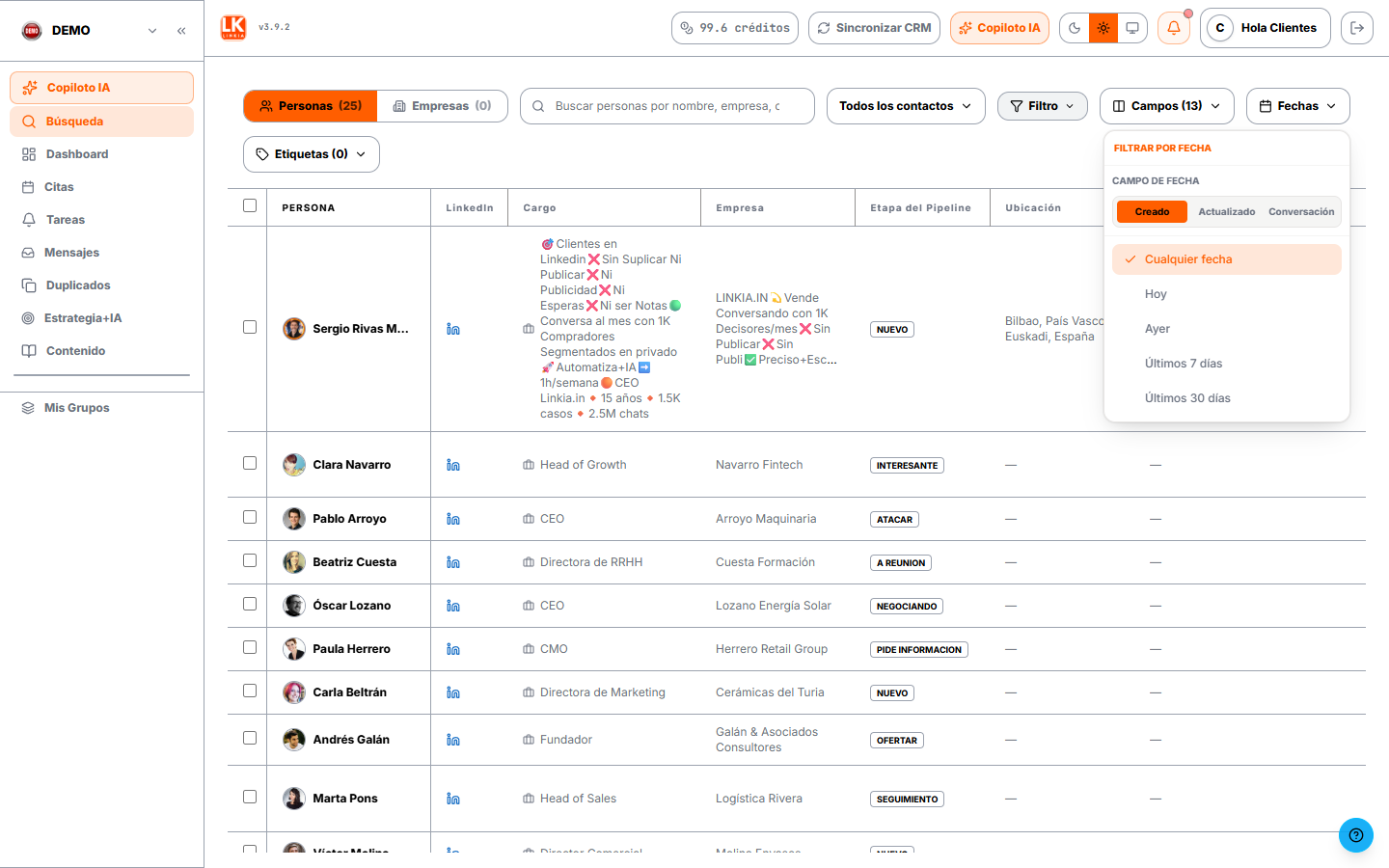Click the contact search input field
1389x868 pixels.
click(667, 106)
